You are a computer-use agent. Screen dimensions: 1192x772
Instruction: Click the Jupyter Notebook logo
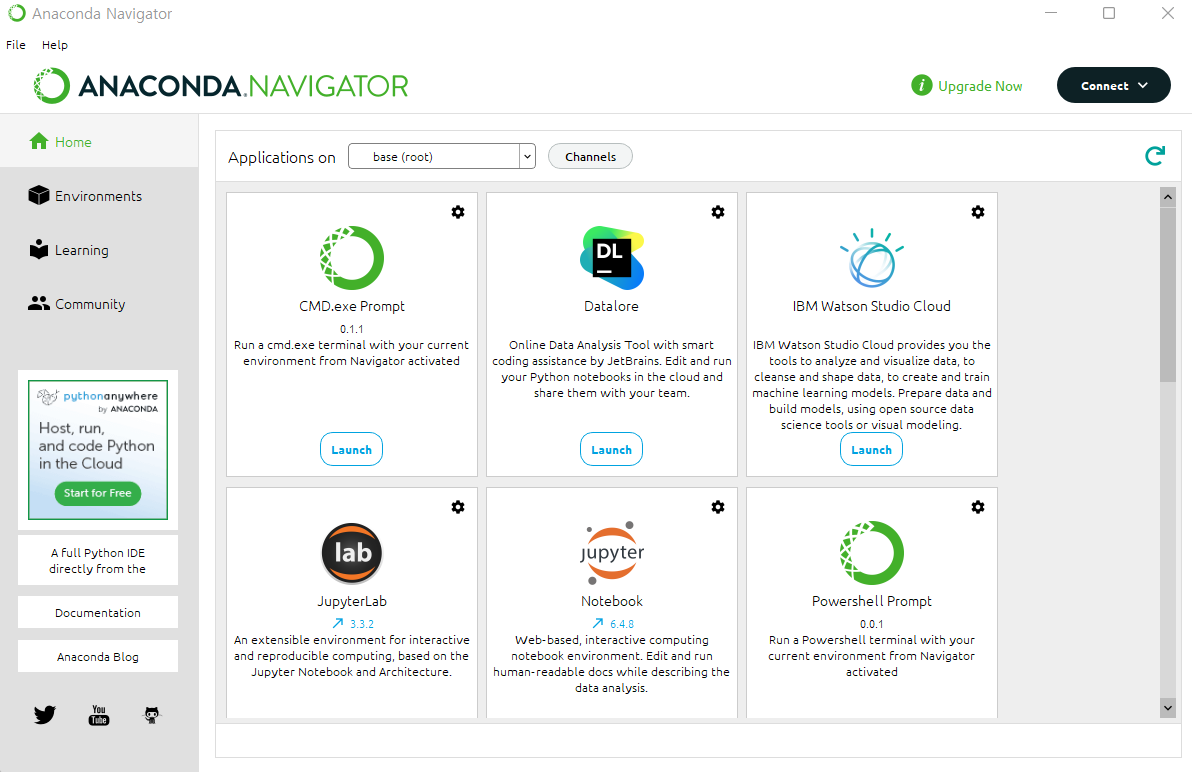tap(612, 552)
